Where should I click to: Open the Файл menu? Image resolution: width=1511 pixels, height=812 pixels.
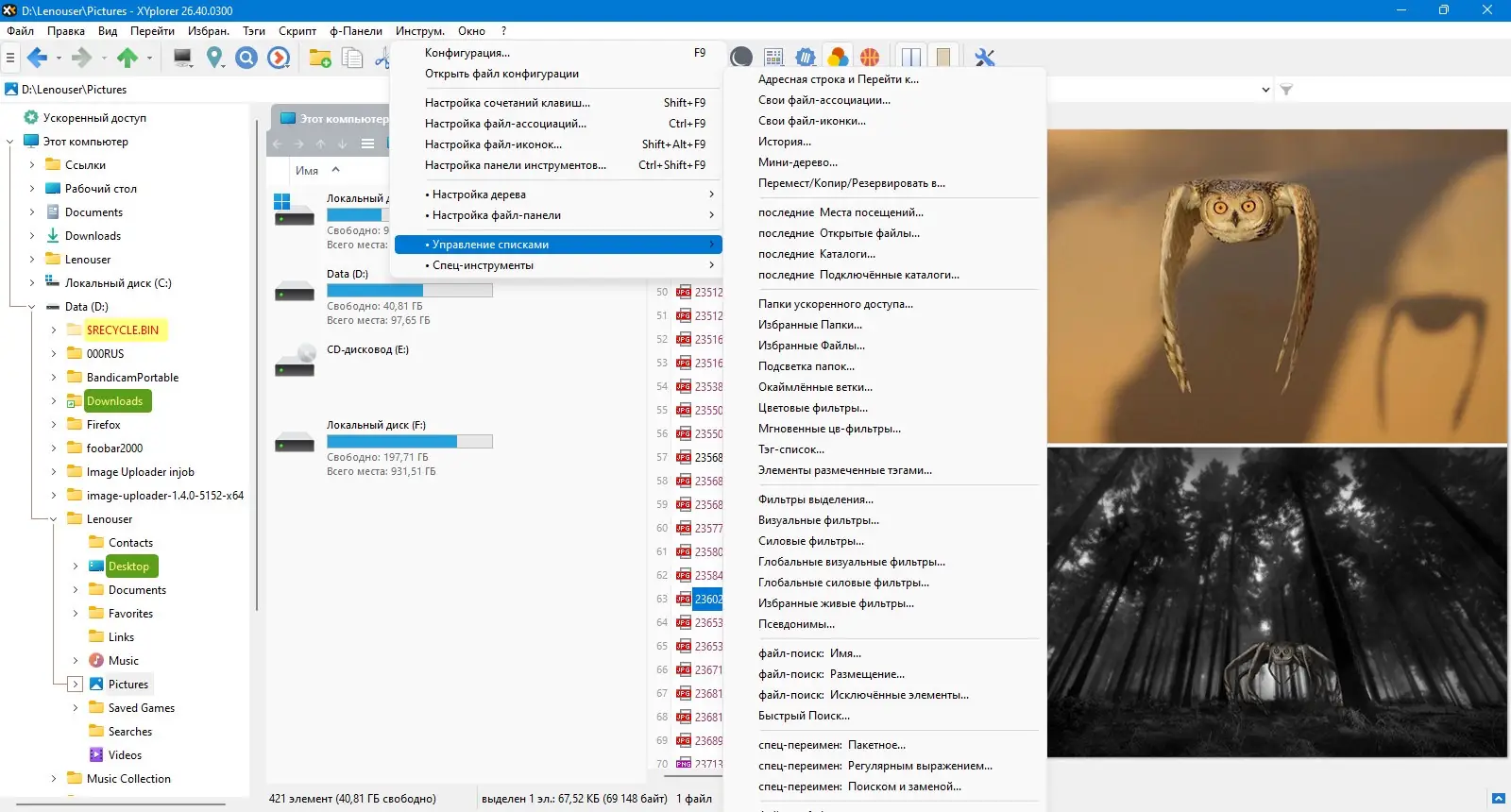point(21,31)
